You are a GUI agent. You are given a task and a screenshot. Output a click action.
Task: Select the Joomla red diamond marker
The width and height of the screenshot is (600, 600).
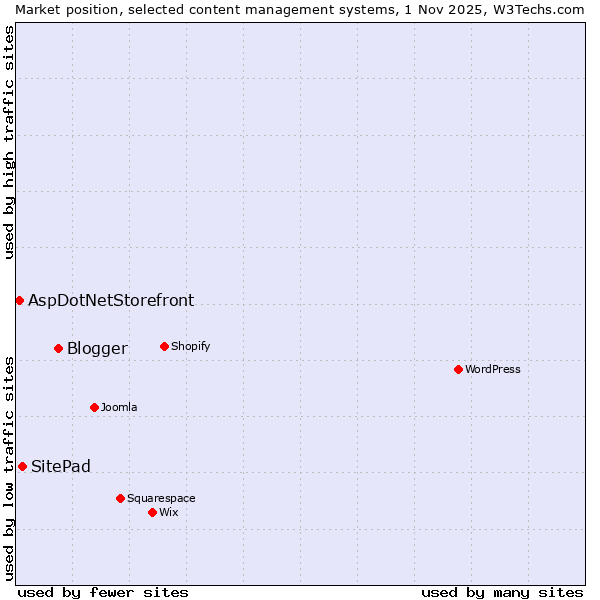coord(94,407)
